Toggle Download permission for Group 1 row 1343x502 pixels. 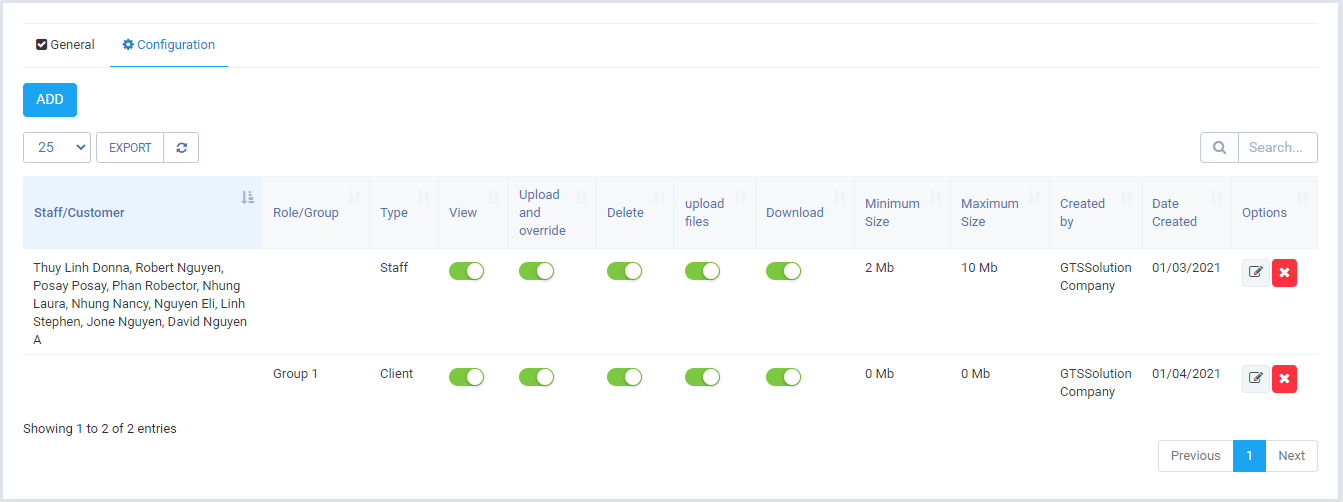pos(783,377)
